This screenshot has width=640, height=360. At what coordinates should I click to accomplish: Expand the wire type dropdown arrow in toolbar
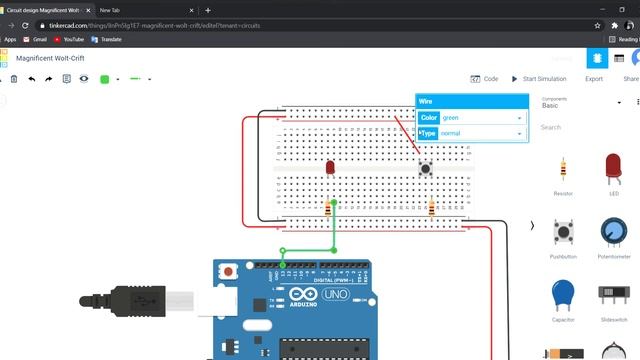150,79
